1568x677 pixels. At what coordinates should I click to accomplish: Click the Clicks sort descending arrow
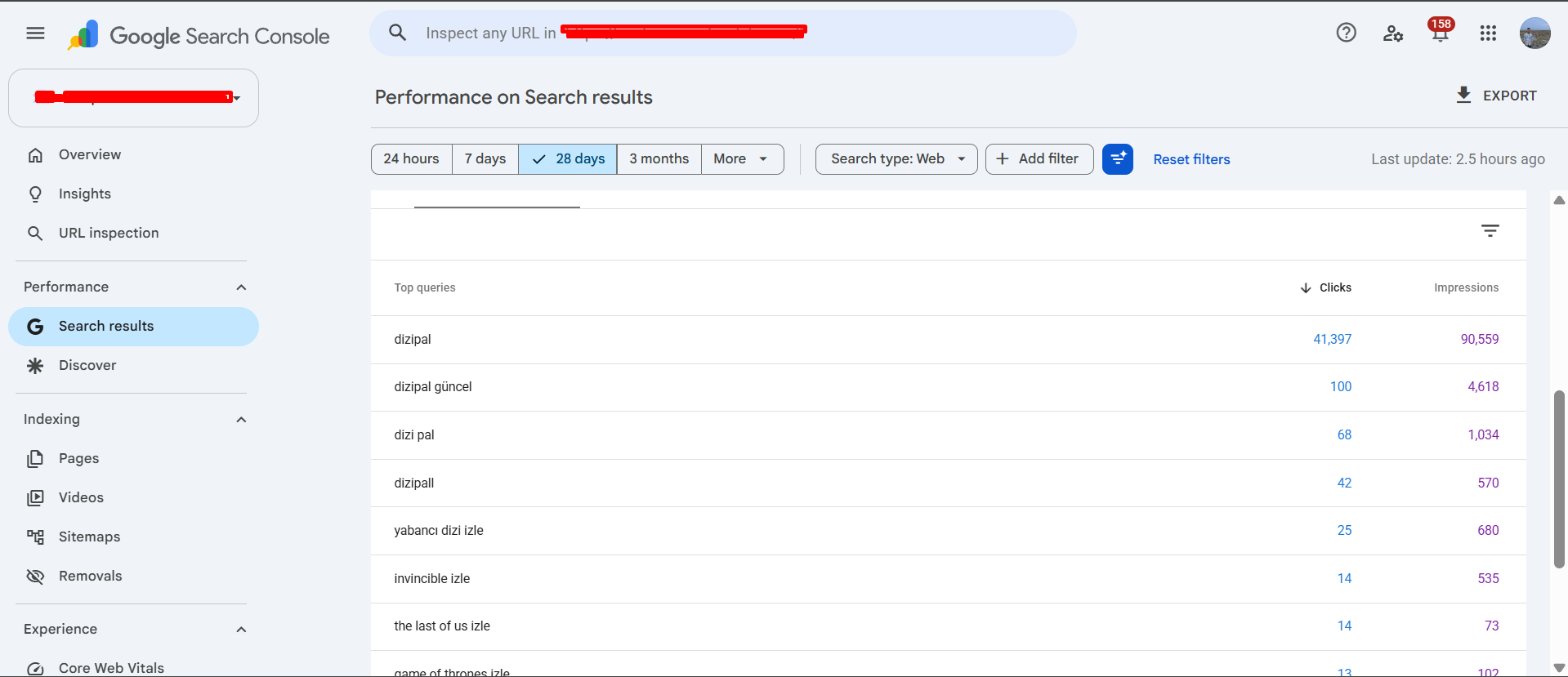pyautogui.click(x=1306, y=287)
